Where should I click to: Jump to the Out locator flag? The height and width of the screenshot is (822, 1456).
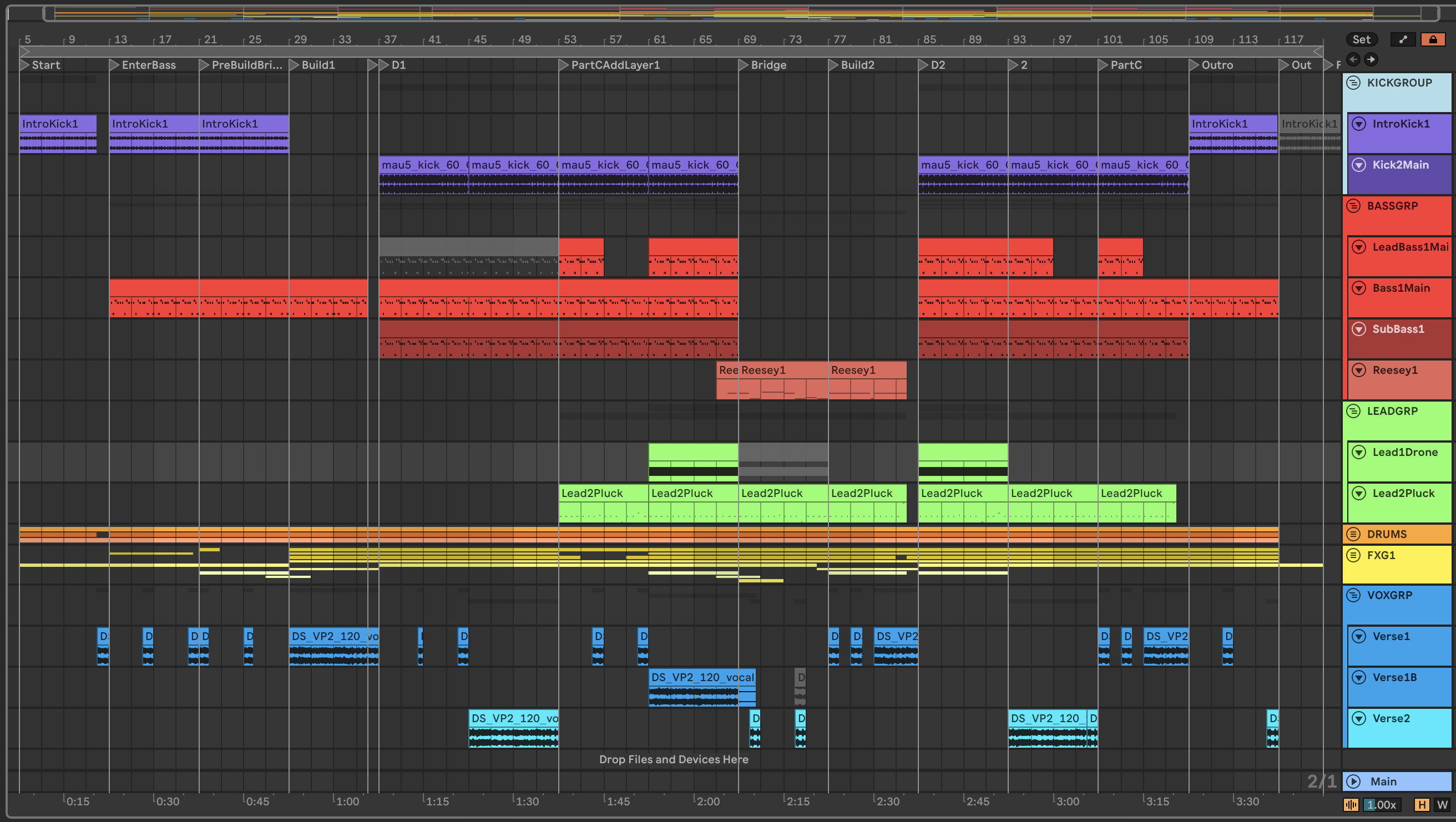click(1283, 65)
